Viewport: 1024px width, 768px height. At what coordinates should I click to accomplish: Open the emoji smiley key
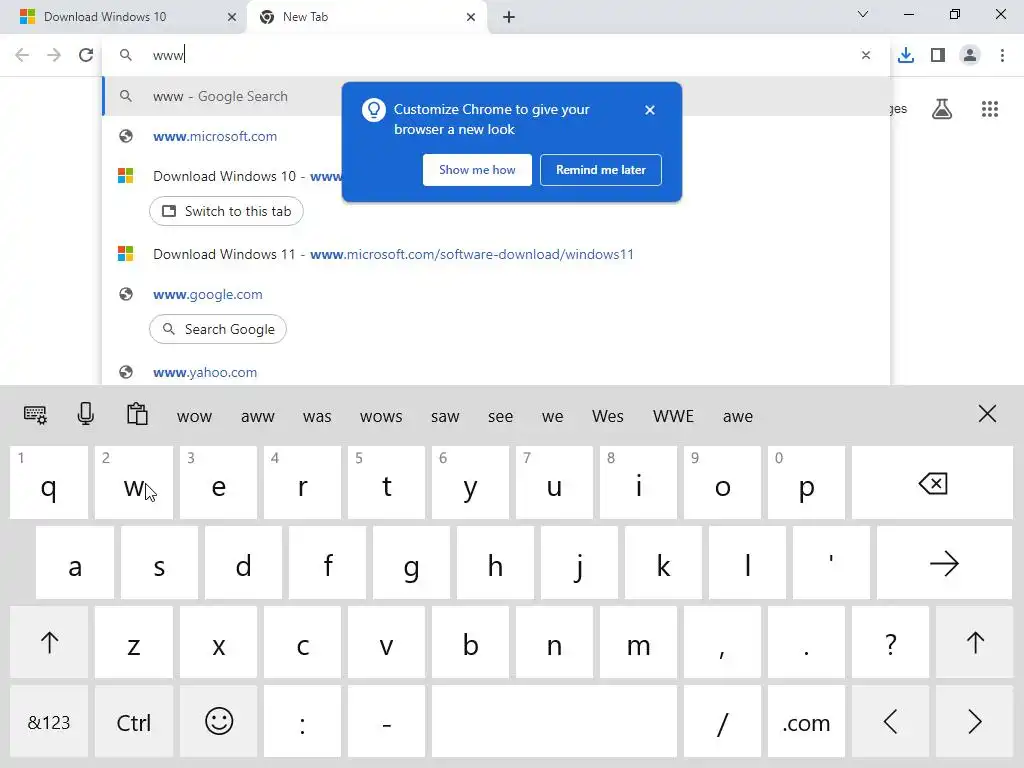coord(219,722)
